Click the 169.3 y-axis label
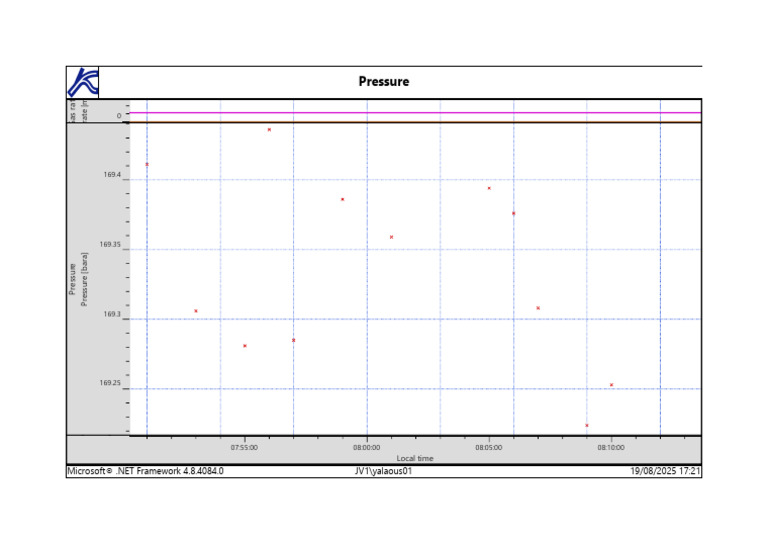 [x=112, y=314]
